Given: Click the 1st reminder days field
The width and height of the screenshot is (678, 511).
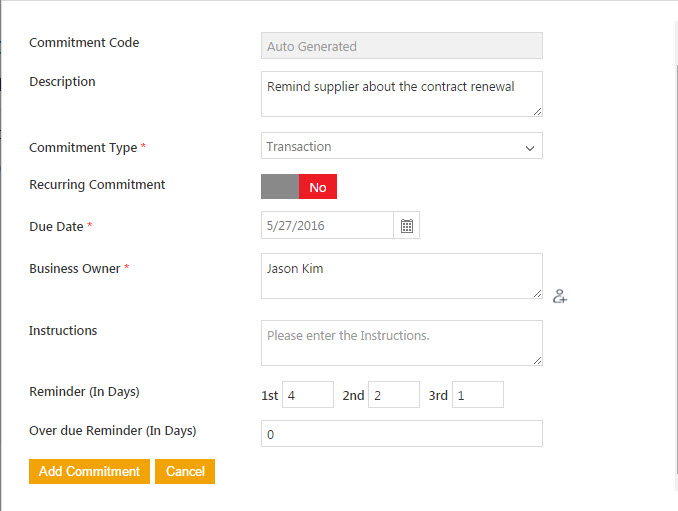Looking at the screenshot, I should coord(308,395).
